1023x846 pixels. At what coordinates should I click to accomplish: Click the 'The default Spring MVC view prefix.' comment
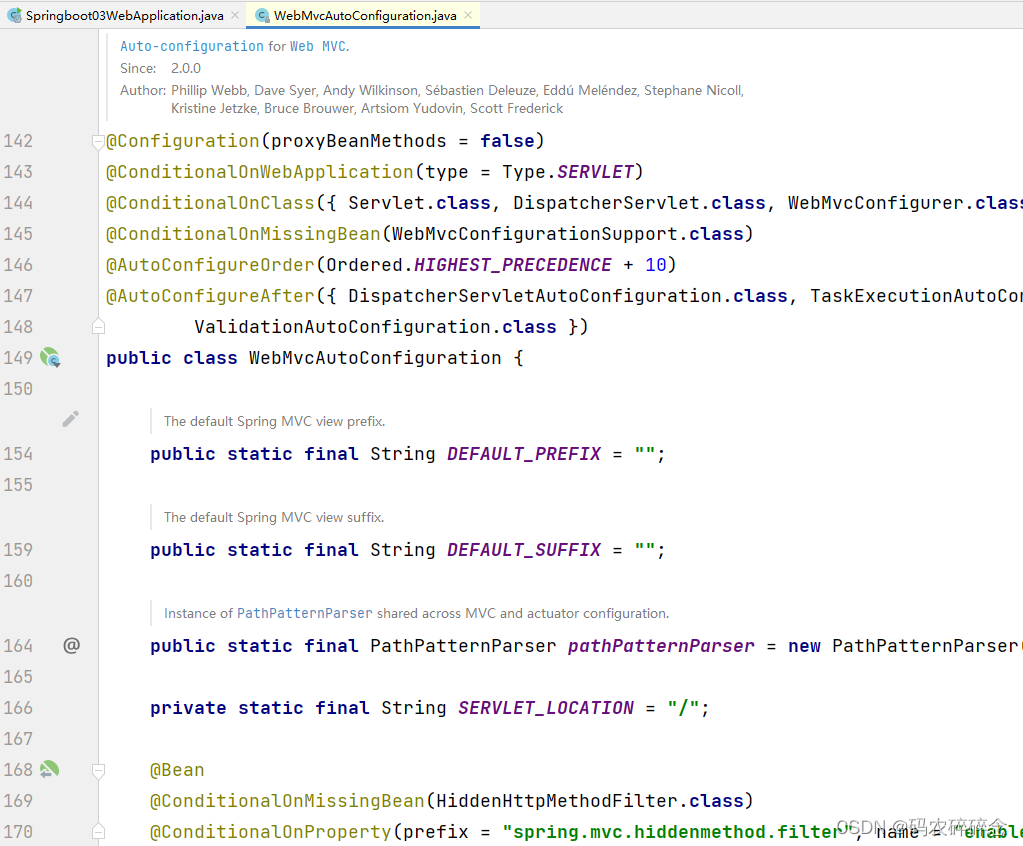tap(274, 421)
